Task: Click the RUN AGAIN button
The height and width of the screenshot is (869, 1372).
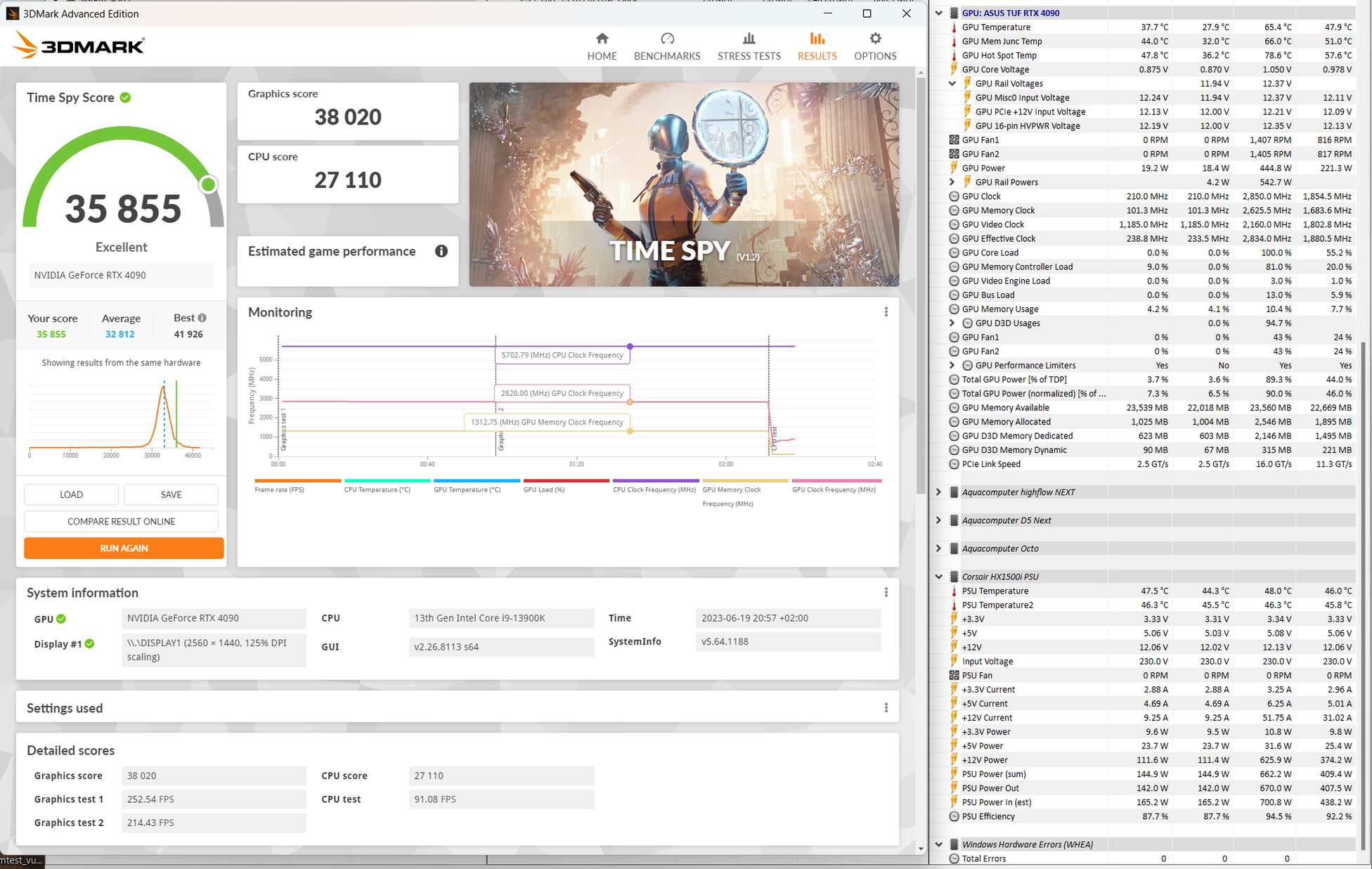Action: [124, 548]
